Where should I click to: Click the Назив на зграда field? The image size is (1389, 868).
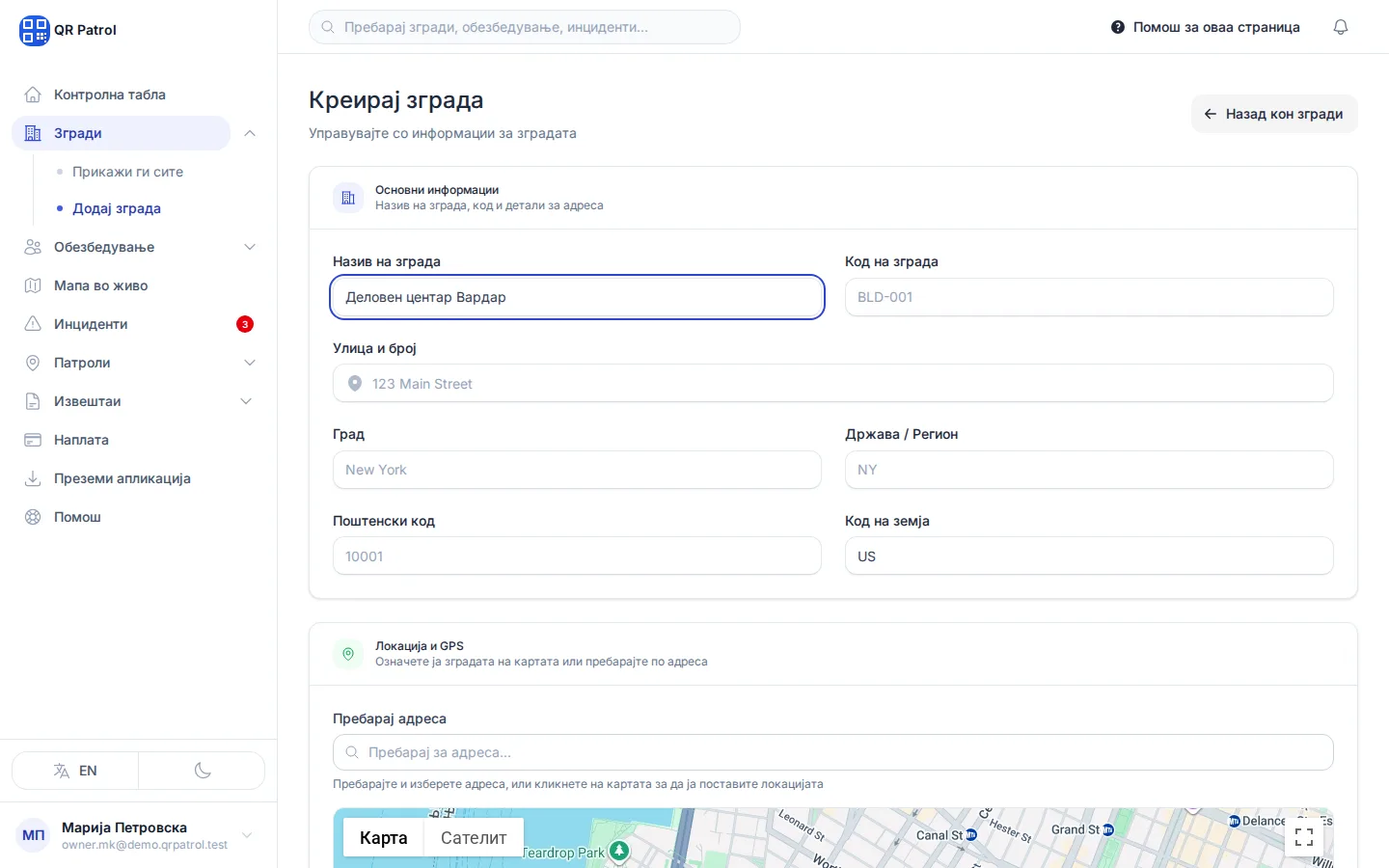tap(577, 297)
